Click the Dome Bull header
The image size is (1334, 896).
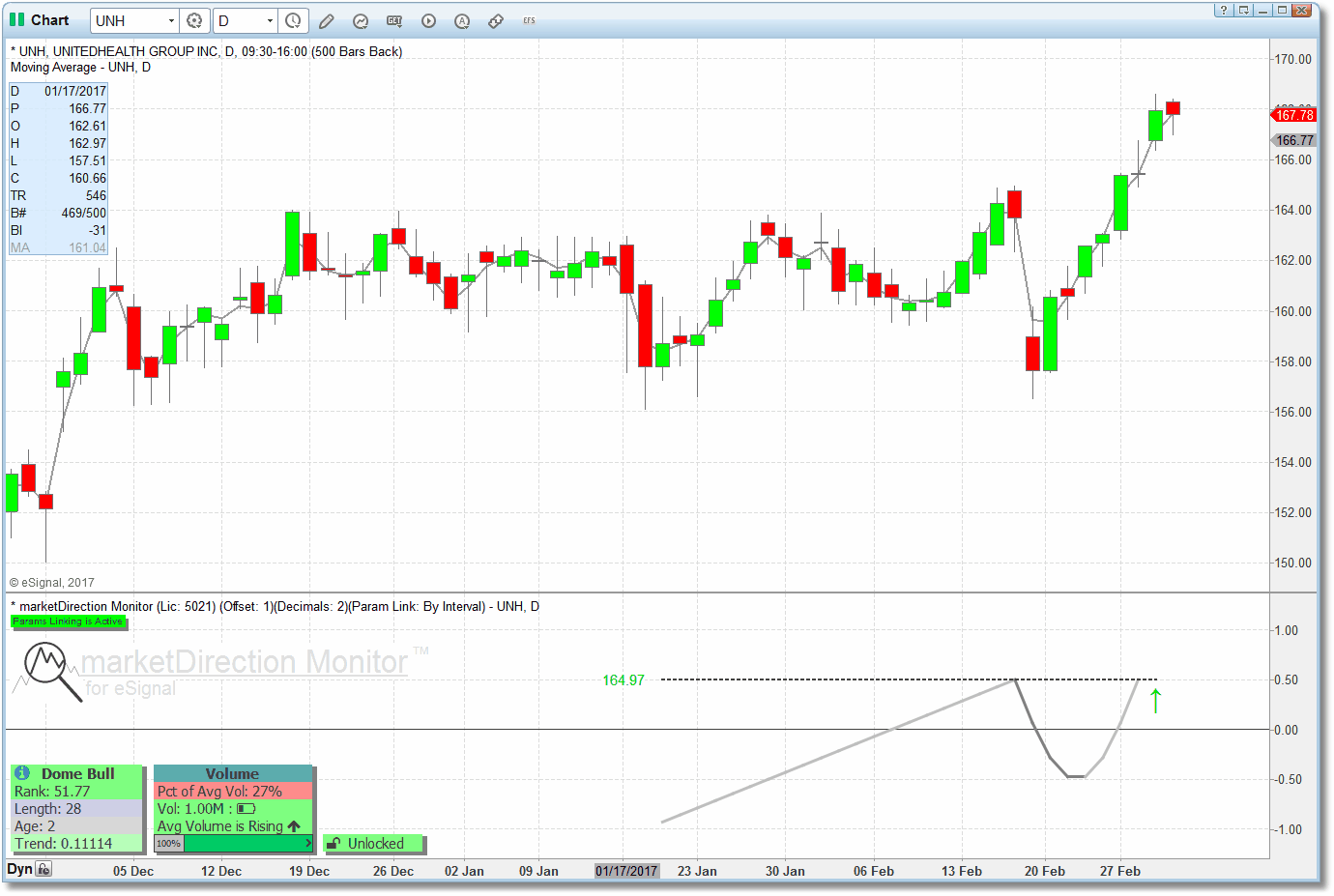[77, 773]
